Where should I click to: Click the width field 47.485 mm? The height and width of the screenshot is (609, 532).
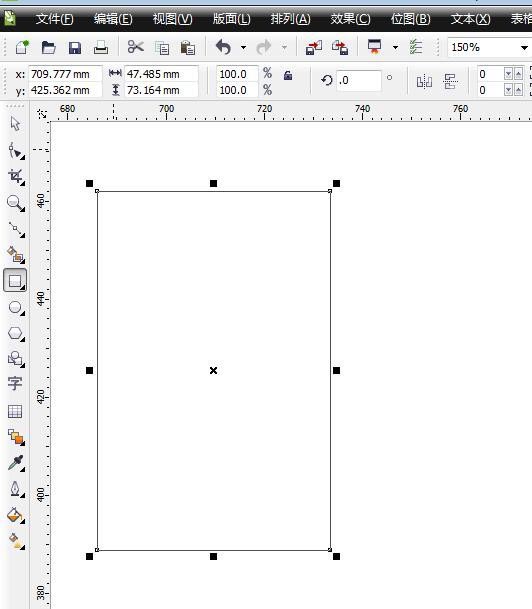point(161,74)
